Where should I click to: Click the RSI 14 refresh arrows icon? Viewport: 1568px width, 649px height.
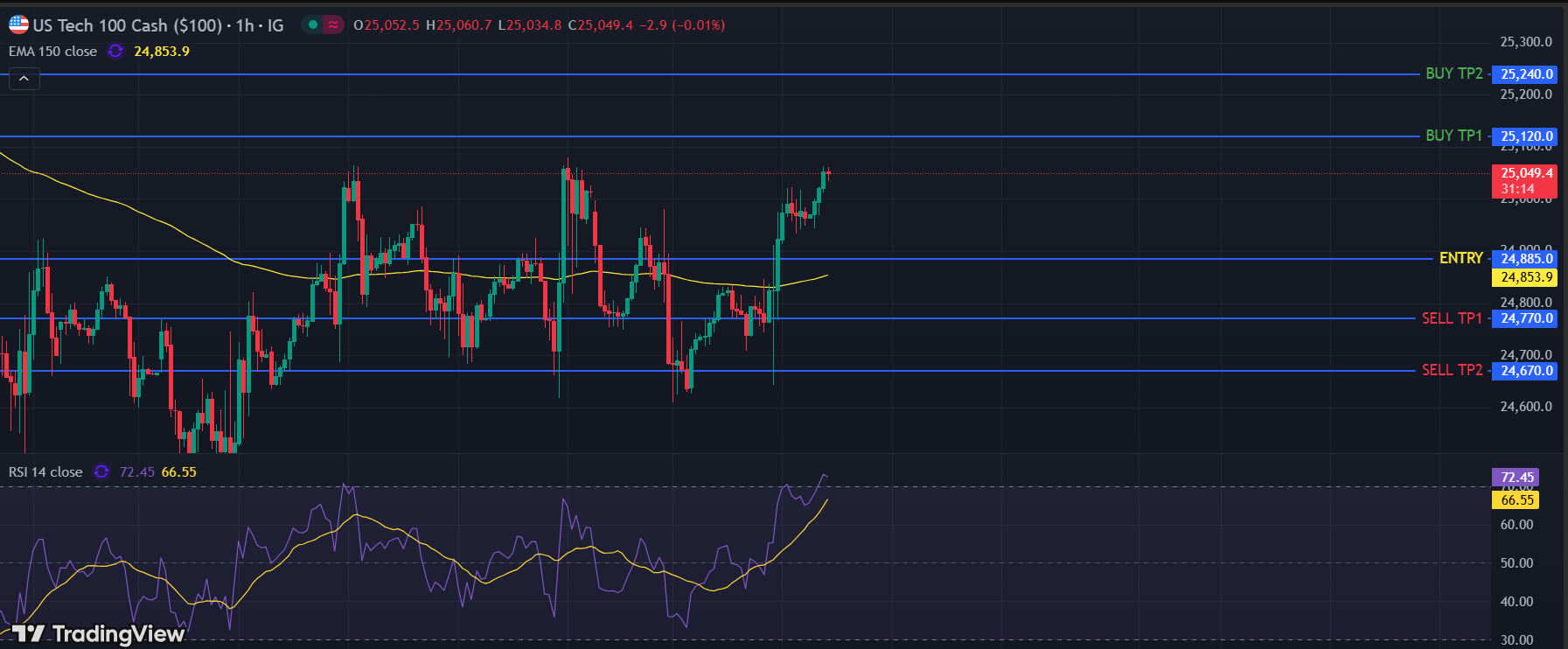pyautogui.click(x=101, y=471)
